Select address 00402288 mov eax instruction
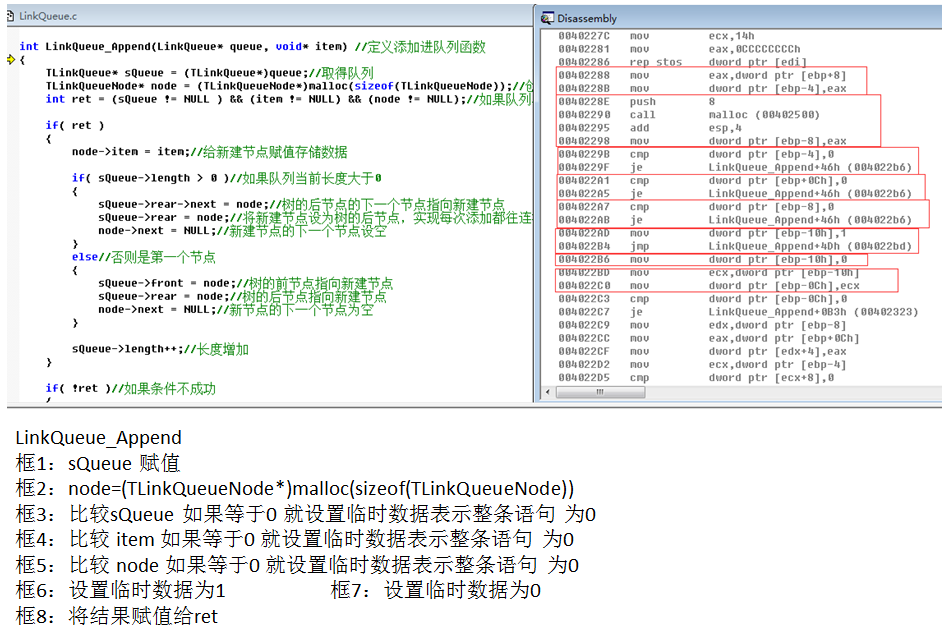Viewport: 950px width, 635px height. point(702,76)
